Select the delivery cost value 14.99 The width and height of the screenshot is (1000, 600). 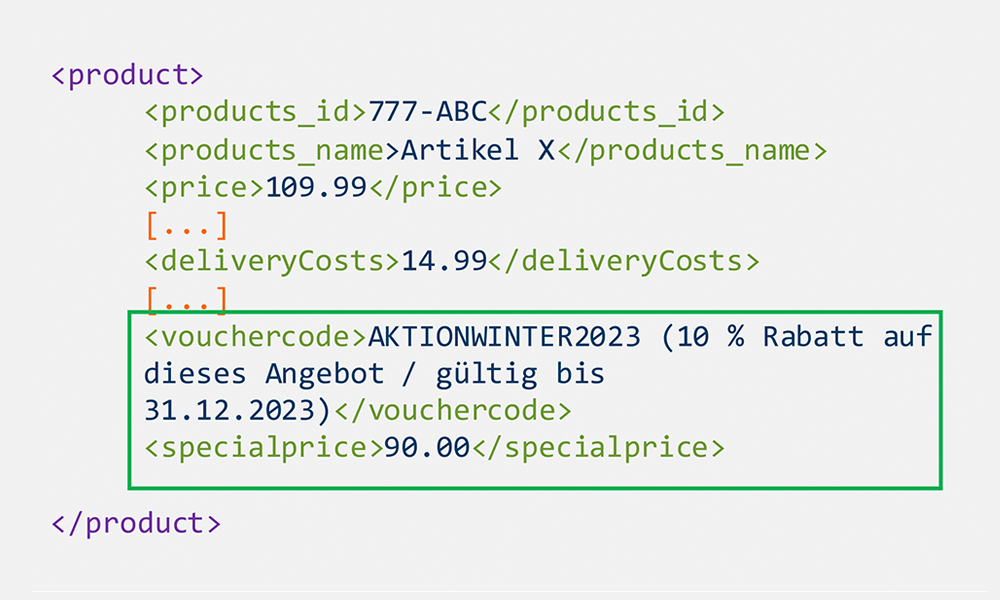(444, 261)
